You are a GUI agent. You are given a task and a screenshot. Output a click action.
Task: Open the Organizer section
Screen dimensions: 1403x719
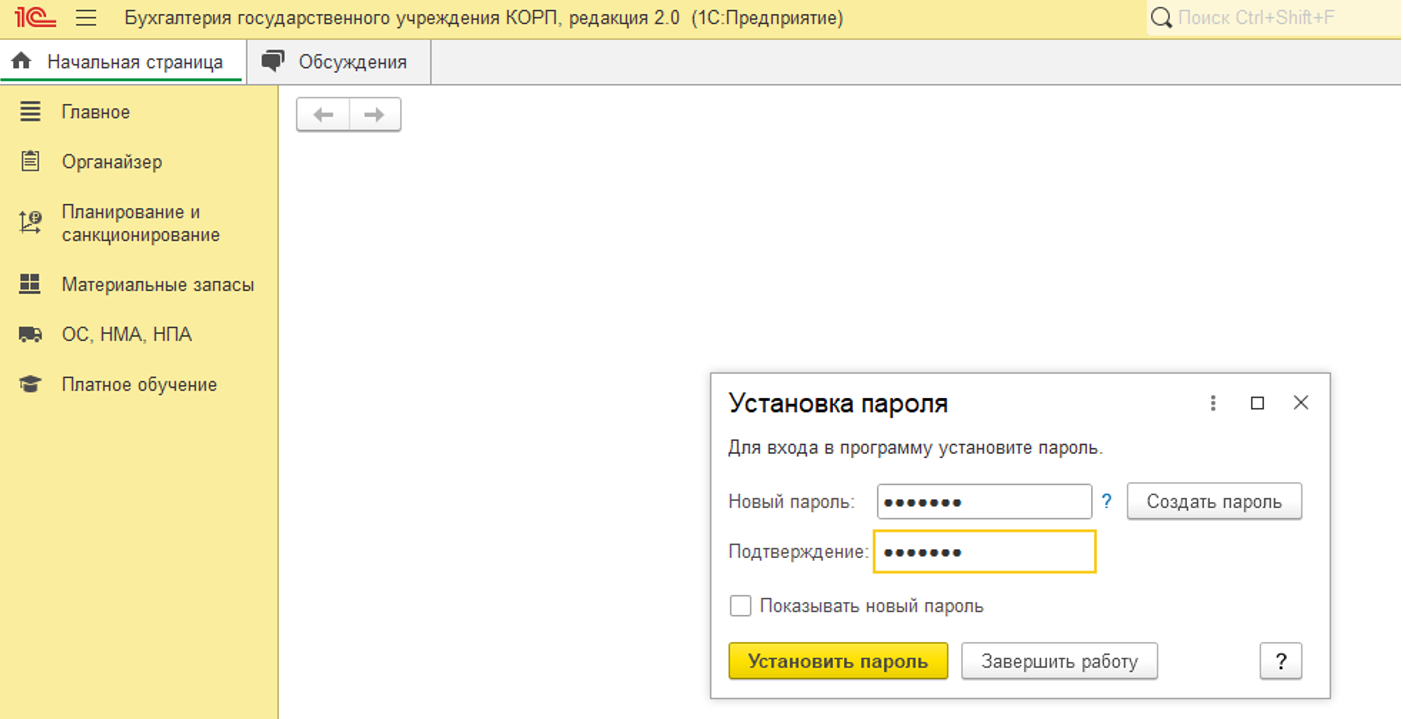(x=111, y=162)
